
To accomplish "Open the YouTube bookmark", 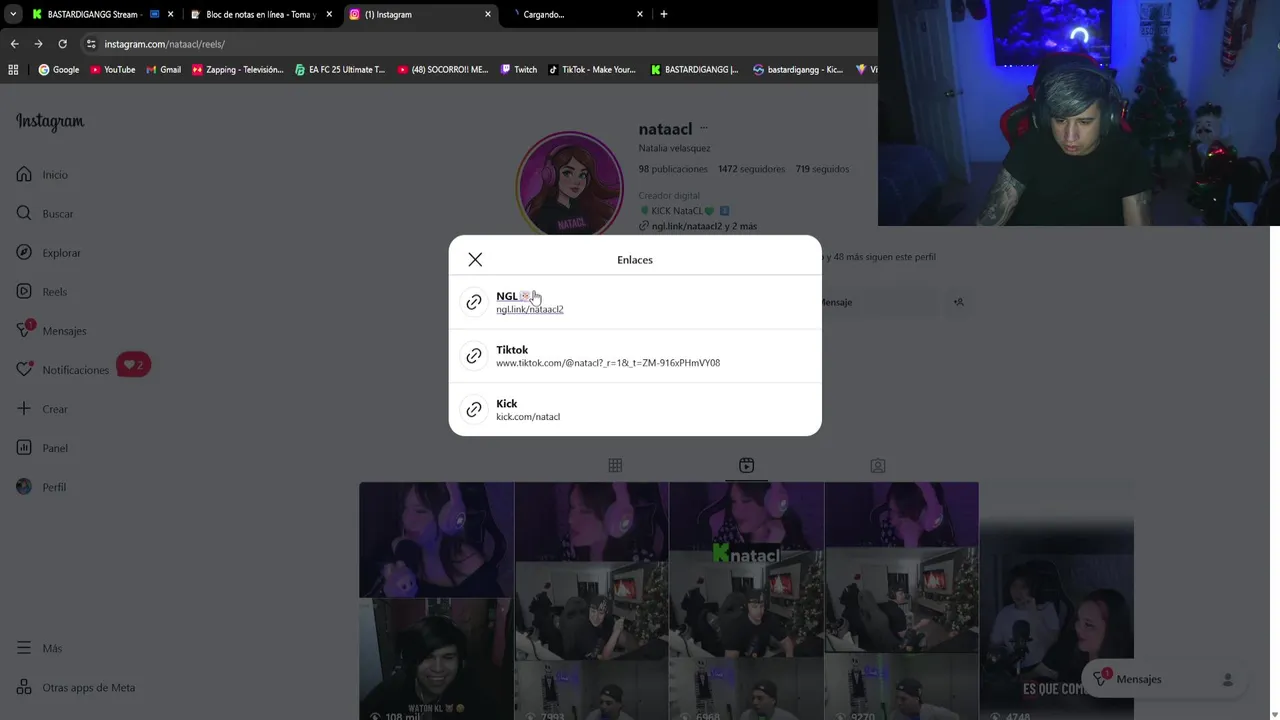I will 112,70.
